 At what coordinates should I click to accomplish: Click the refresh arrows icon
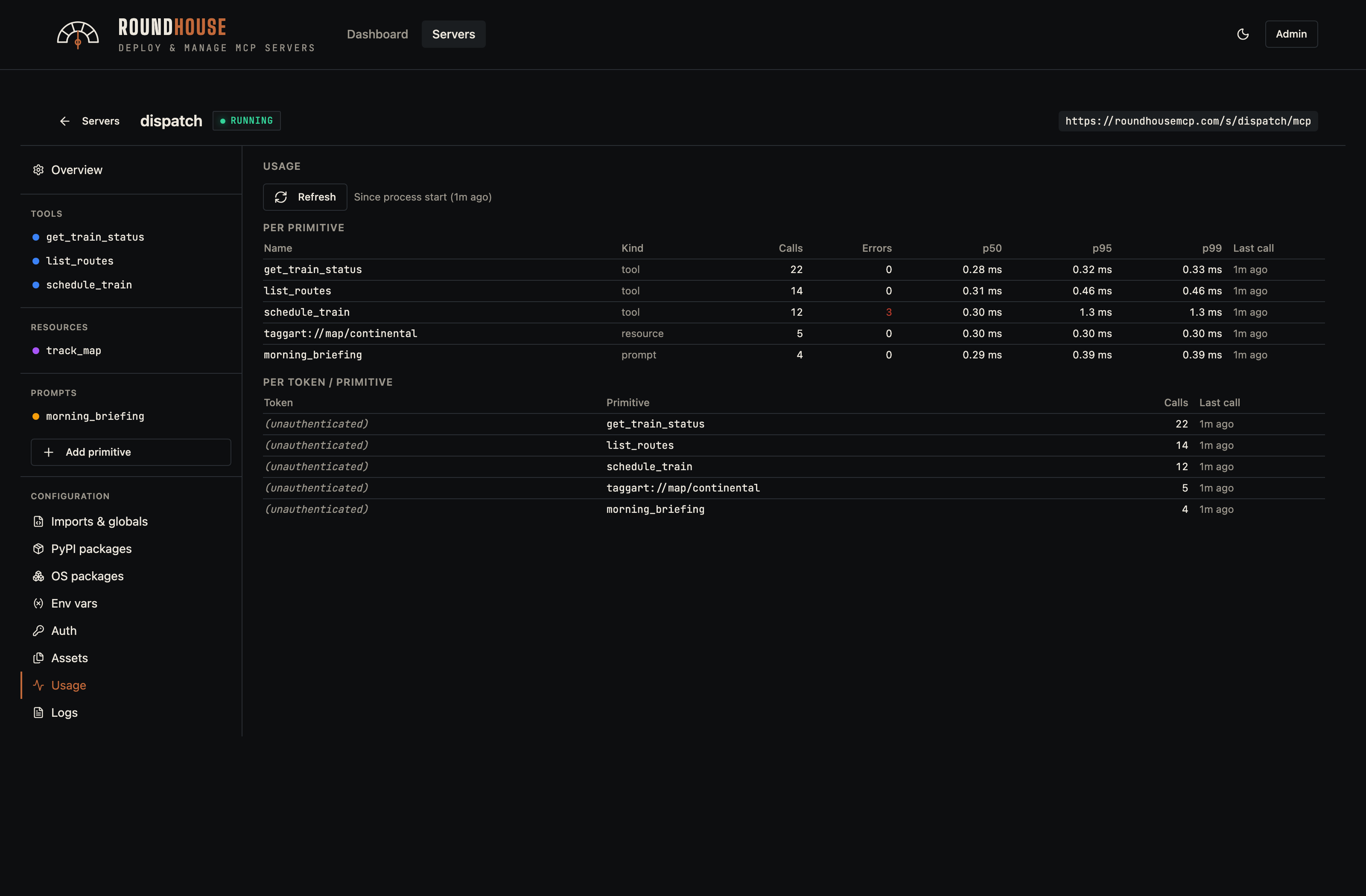pyautogui.click(x=280, y=197)
